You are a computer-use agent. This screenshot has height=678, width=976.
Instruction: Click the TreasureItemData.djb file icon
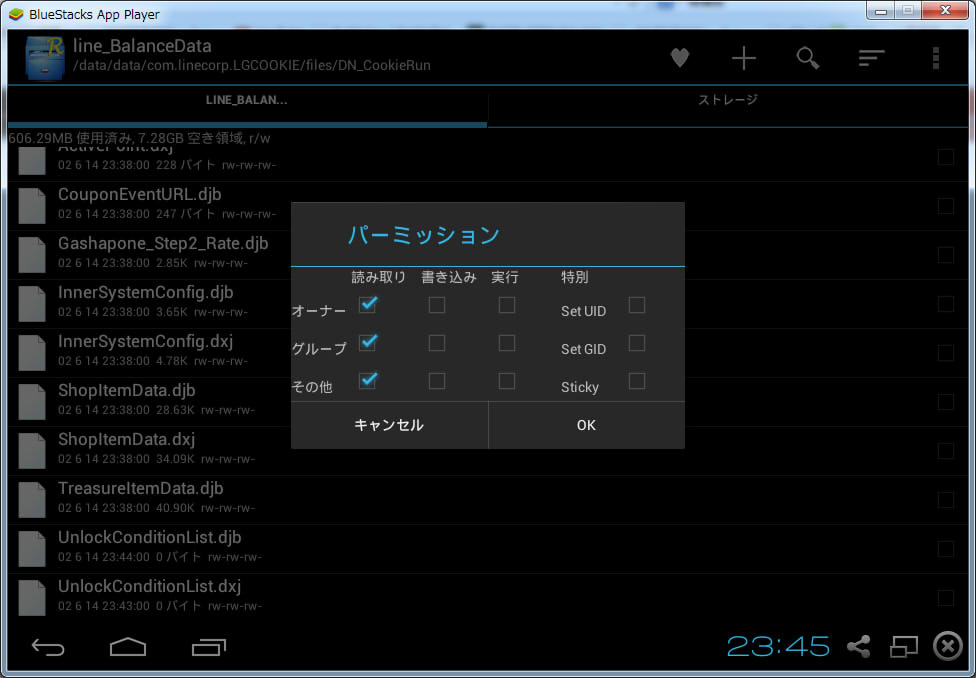[x=32, y=500]
